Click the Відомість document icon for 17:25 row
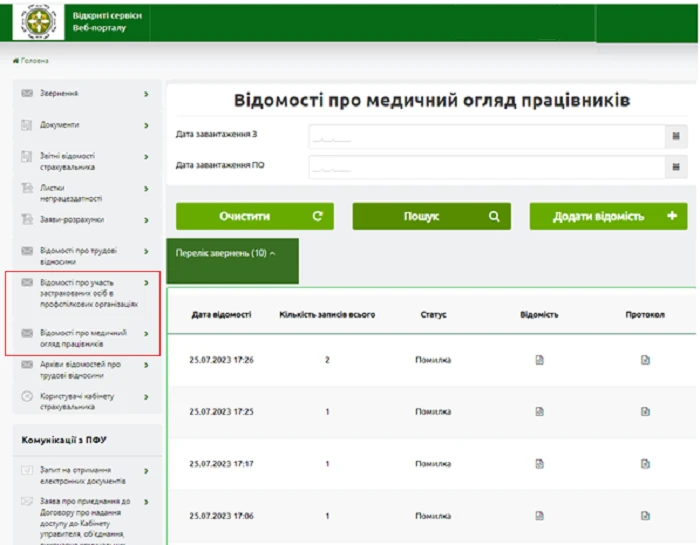Screen dimensions: 700x545 tap(539, 412)
